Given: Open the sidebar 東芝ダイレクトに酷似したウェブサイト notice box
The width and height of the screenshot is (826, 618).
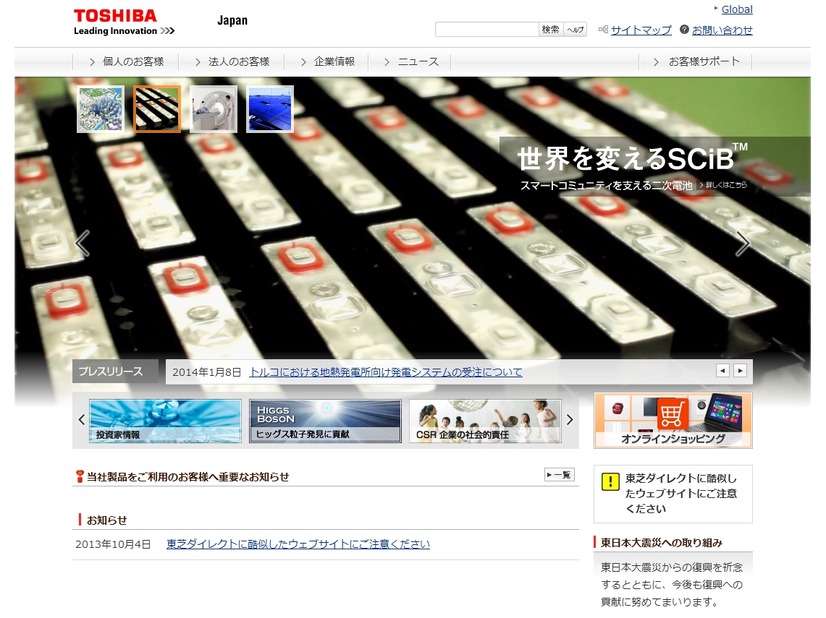Looking at the screenshot, I should (x=673, y=494).
